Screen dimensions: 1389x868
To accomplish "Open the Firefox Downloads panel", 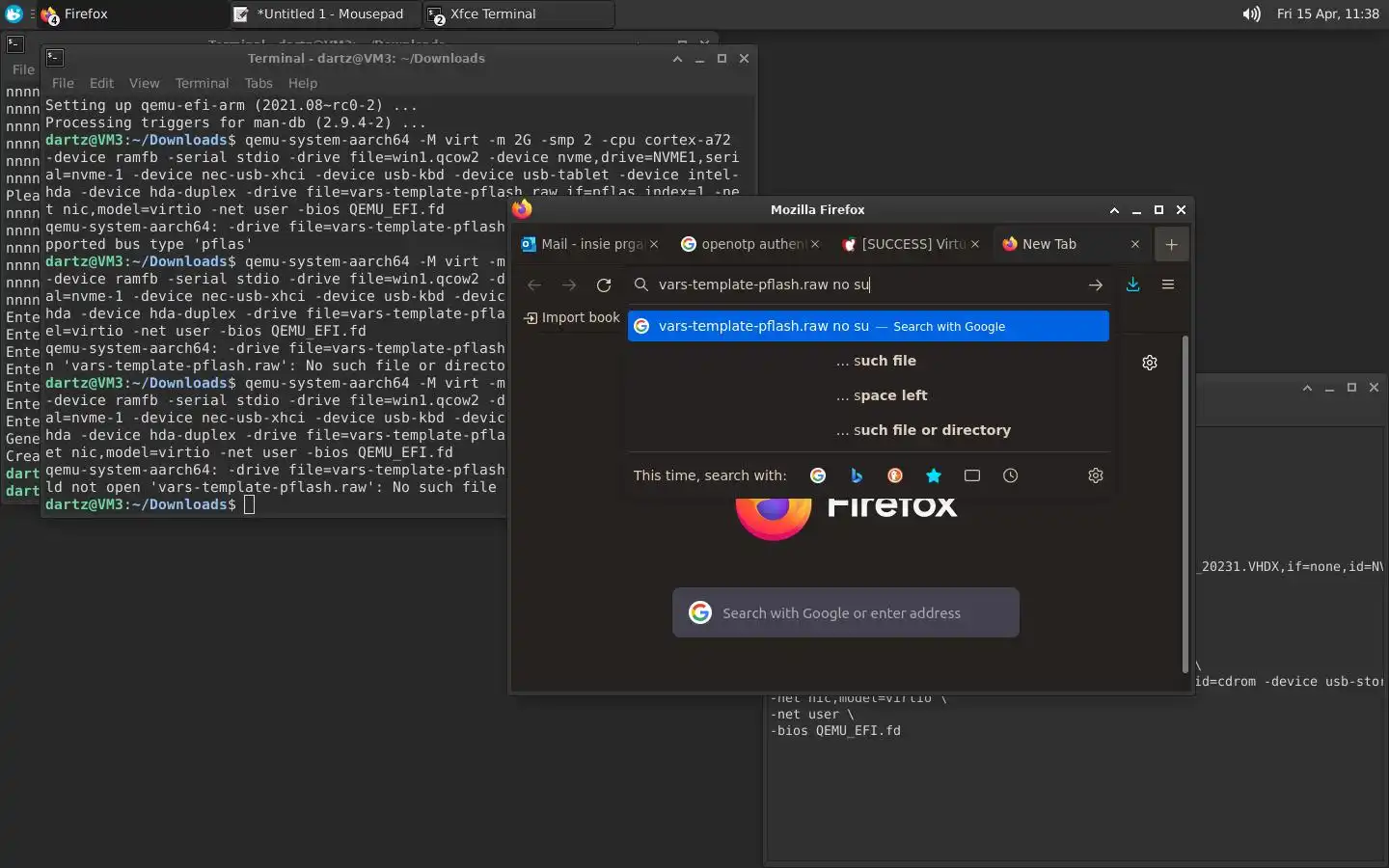I will point(1133,285).
